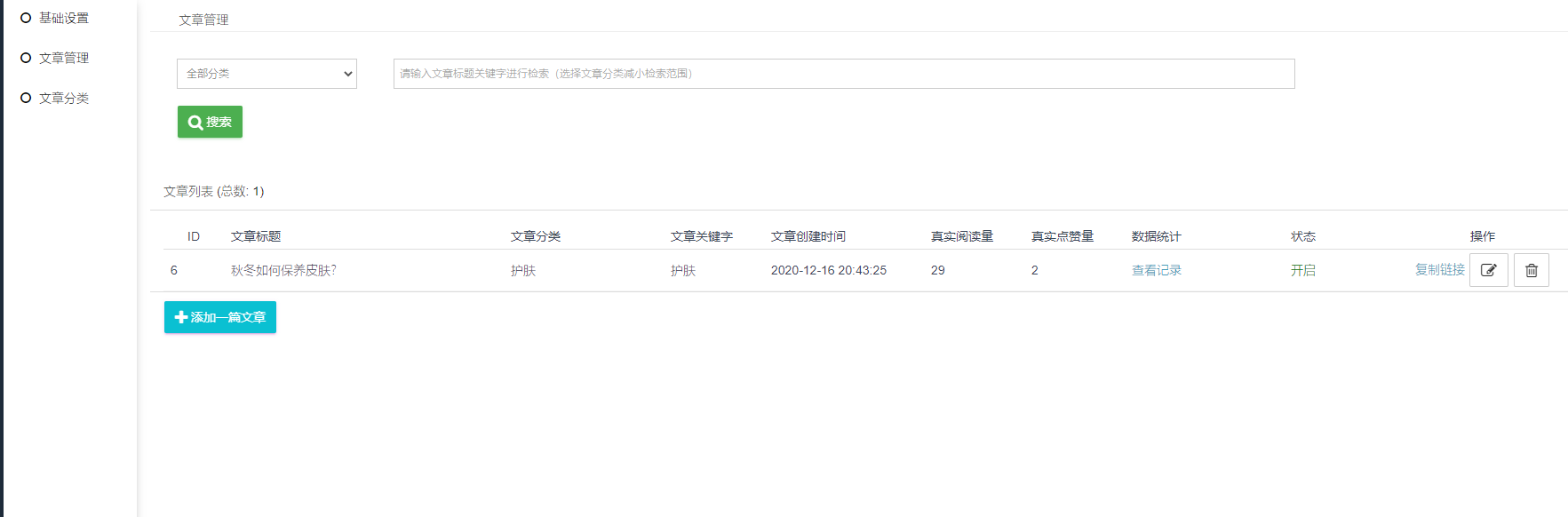This screenshot has height=517, width=1568.
Task: Click the green 搜索 search button
Action: 210,122
